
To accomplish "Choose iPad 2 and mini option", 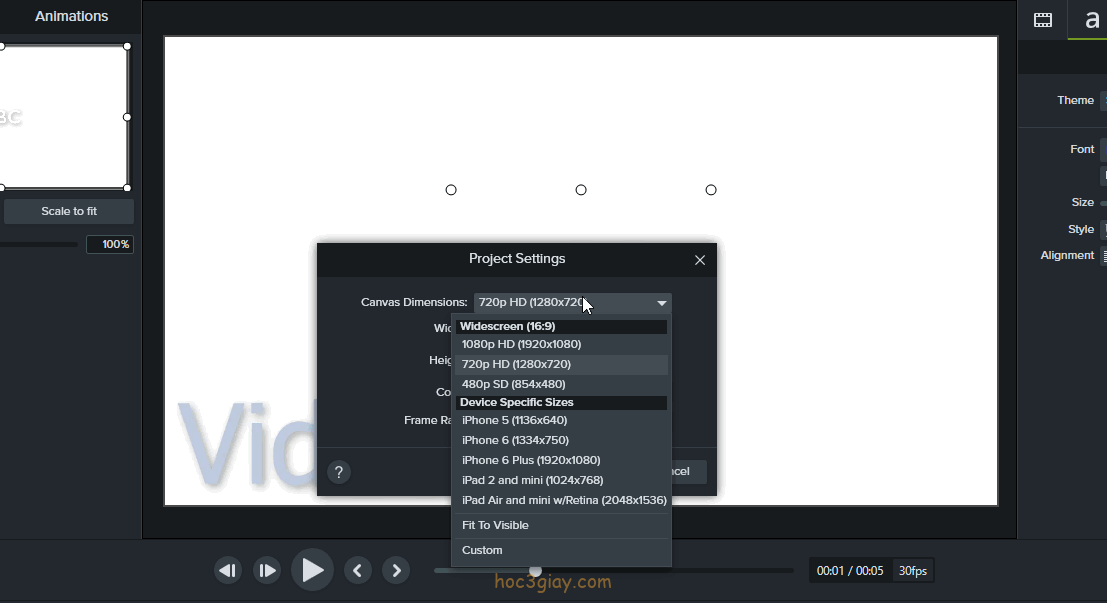I will click(x=532, y=480).
